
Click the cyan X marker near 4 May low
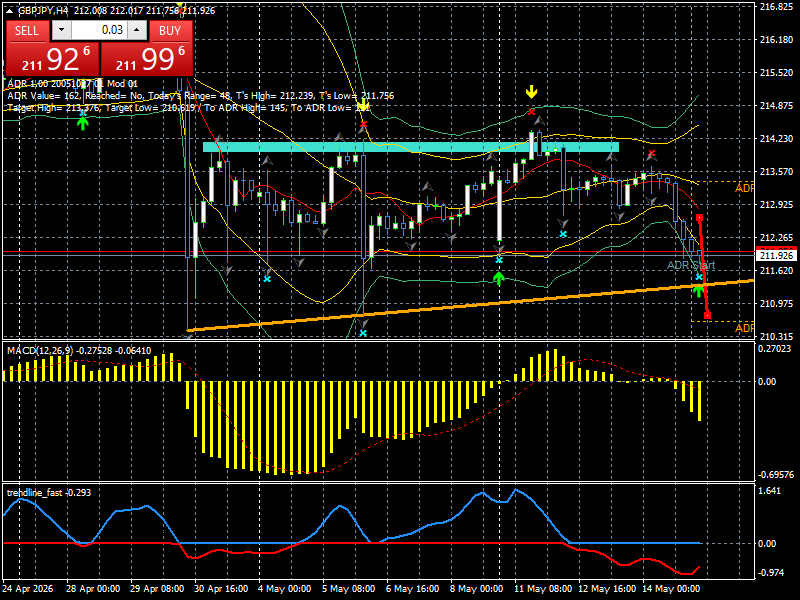(267, 279)
